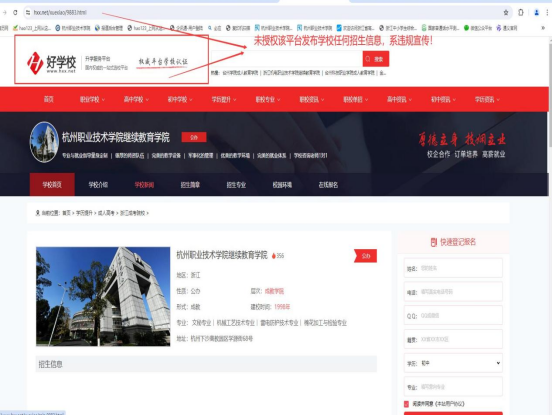553x415 pixels.
Task: Expand the 高中学校 navigation menu
Action: [x=136, y=100]
